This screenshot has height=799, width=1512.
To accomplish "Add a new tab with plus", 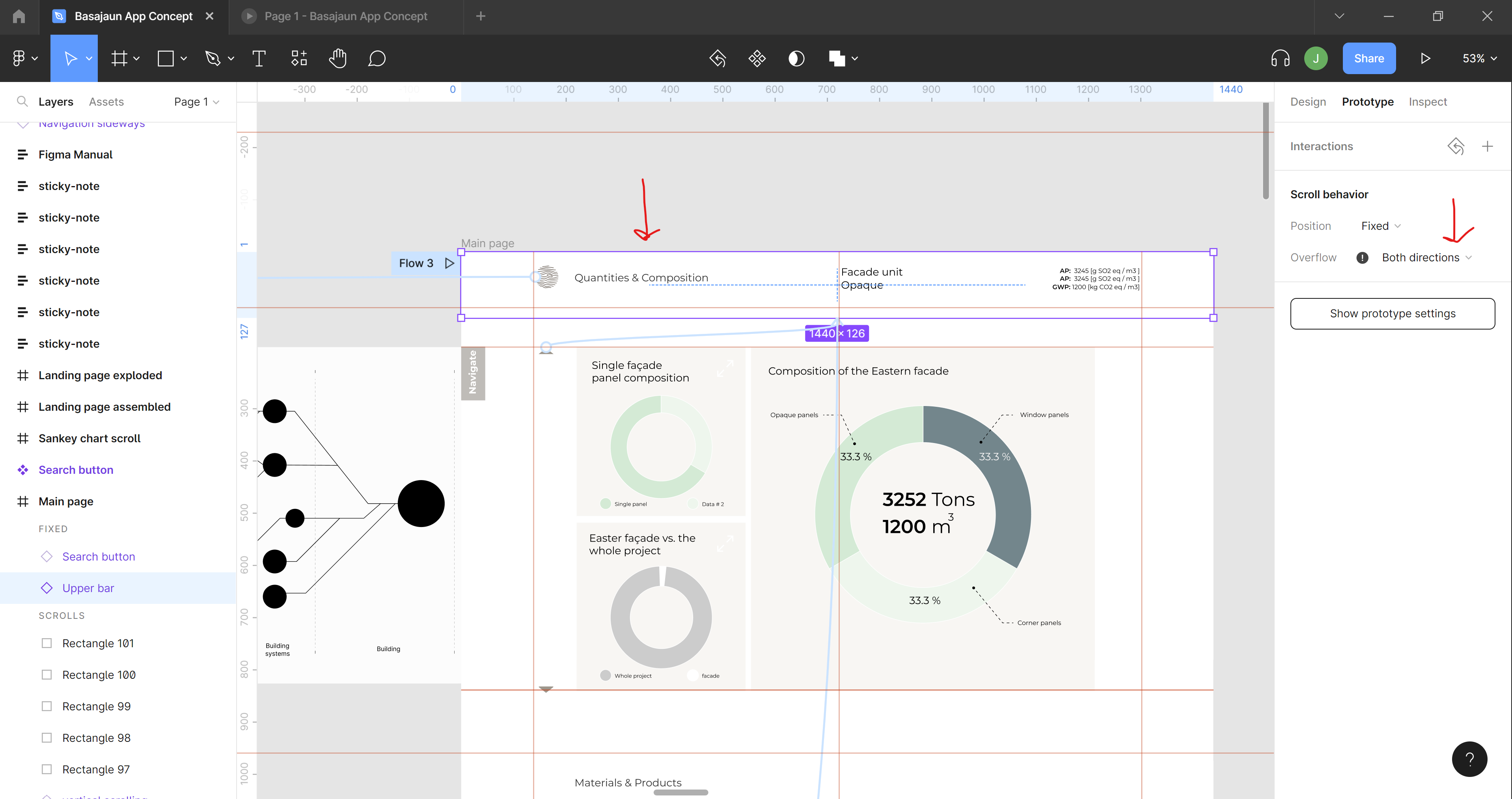I will point(481,16).
